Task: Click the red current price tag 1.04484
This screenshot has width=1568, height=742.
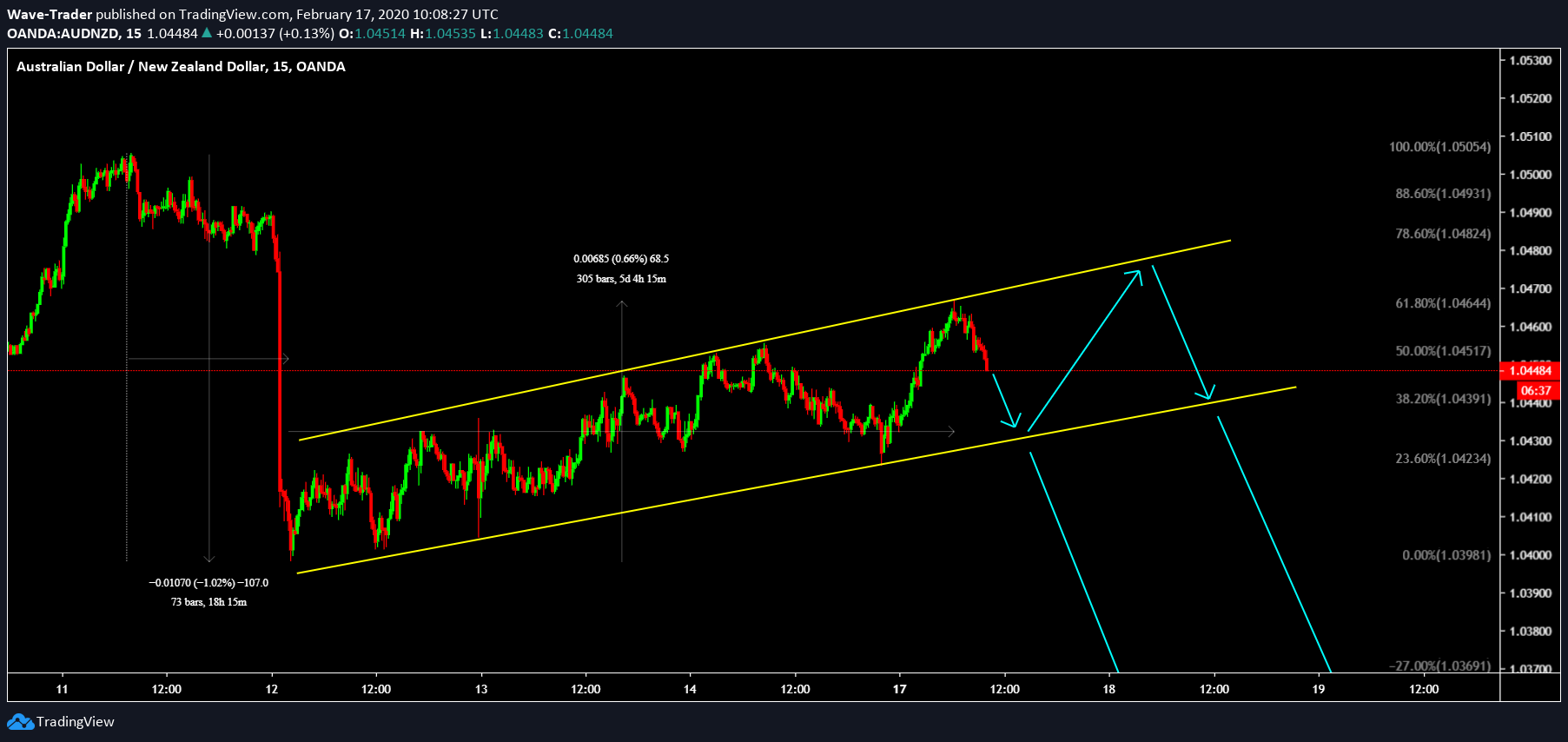Action: [x=1531, y=371]
